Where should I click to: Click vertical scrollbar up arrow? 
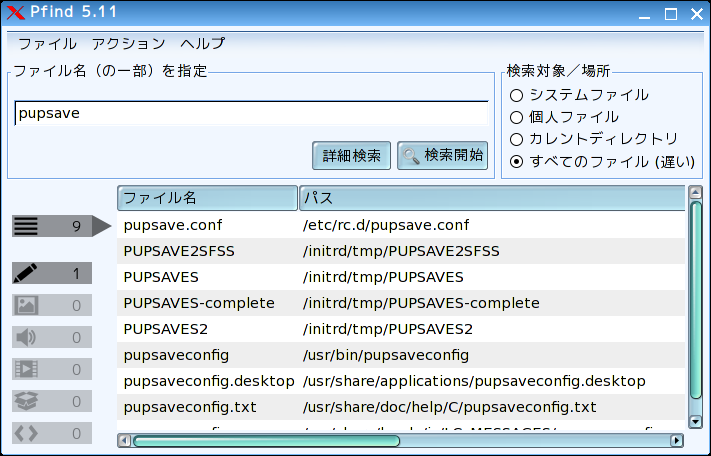[695, 193]
